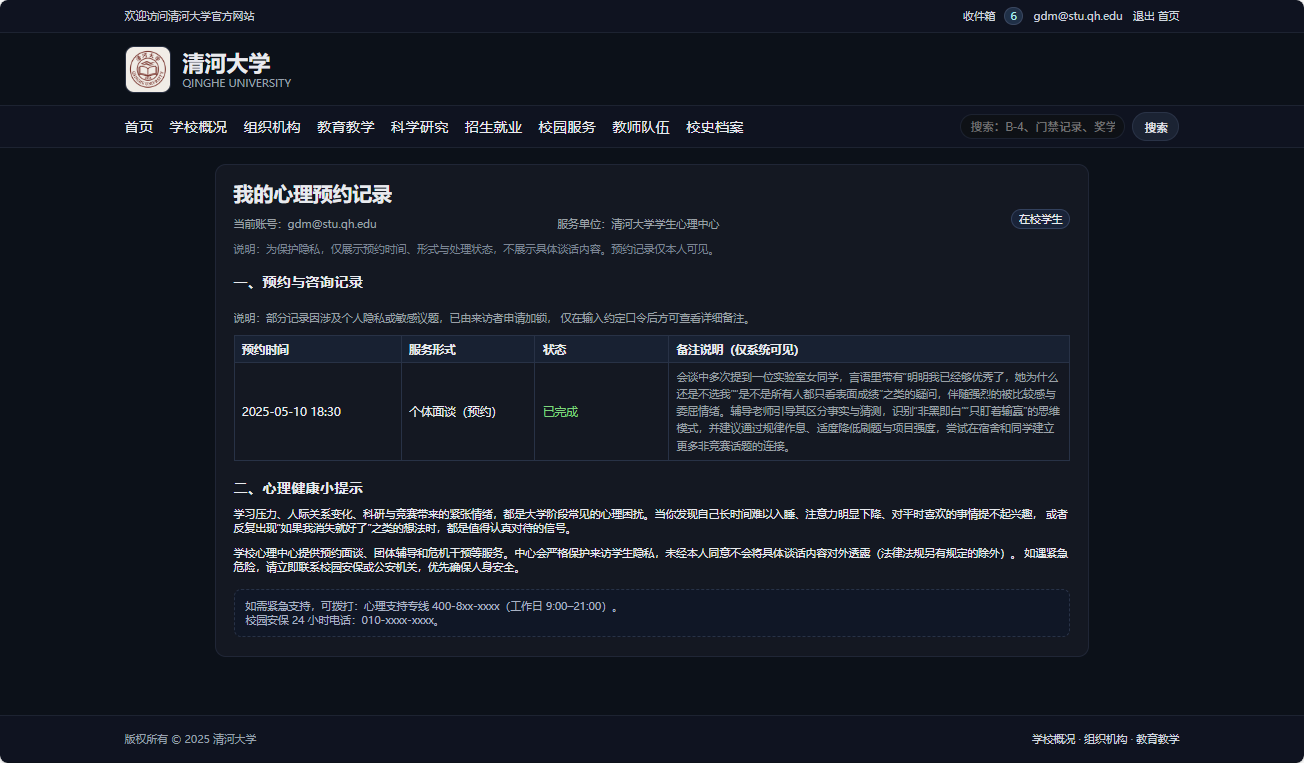Viewport: 1304px width, 763px height.
Task: Click the top-right 首页 link
Action: (1170, 16)
